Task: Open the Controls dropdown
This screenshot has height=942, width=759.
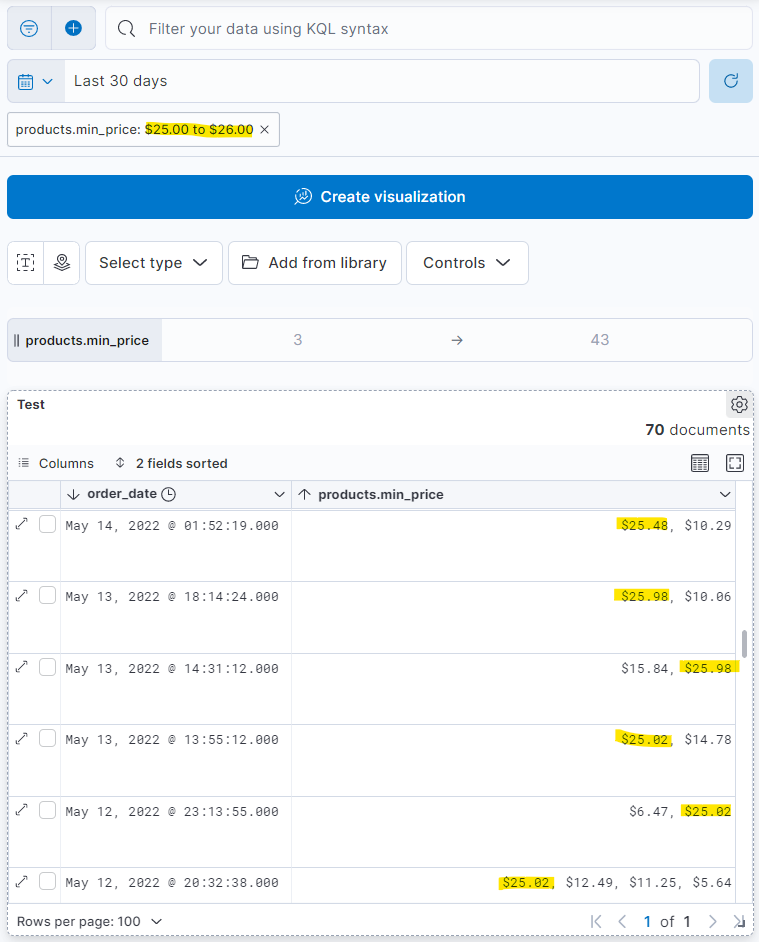Action: (468, 263)
